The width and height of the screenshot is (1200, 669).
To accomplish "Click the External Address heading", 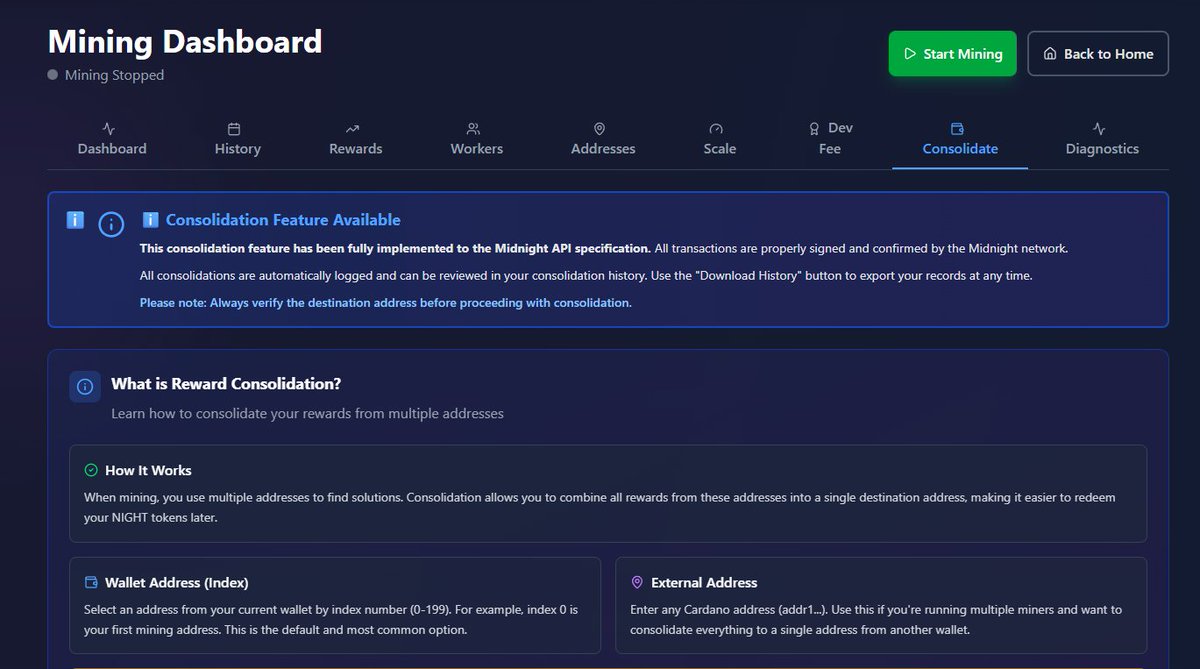I will 704,582.
